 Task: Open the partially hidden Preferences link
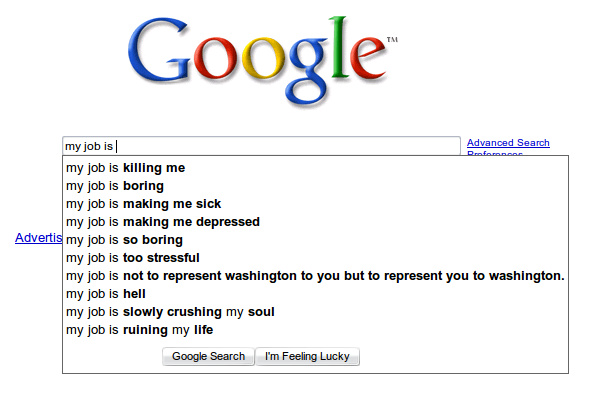click(x=494, y=154)
